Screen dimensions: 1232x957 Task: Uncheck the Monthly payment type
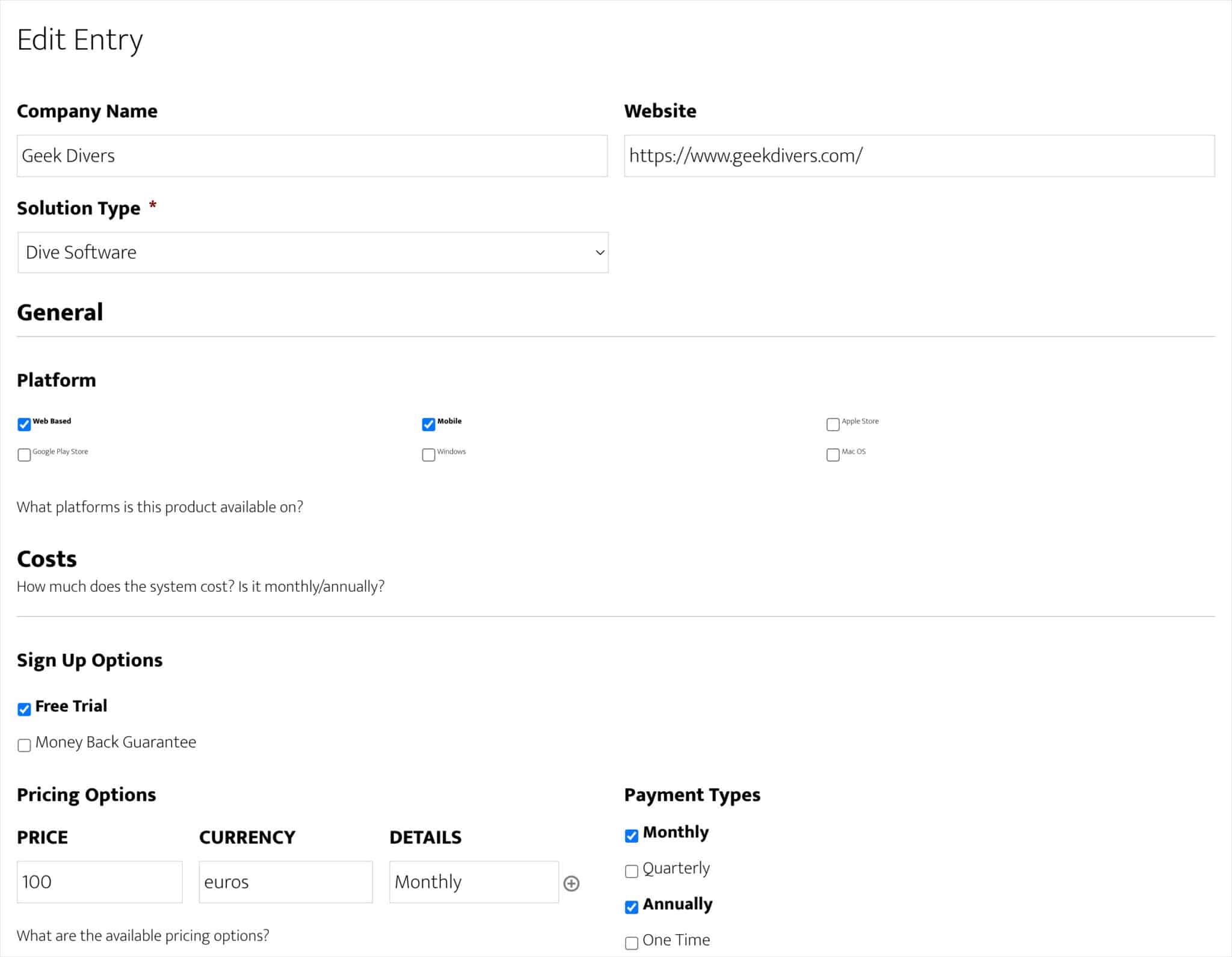631,835
